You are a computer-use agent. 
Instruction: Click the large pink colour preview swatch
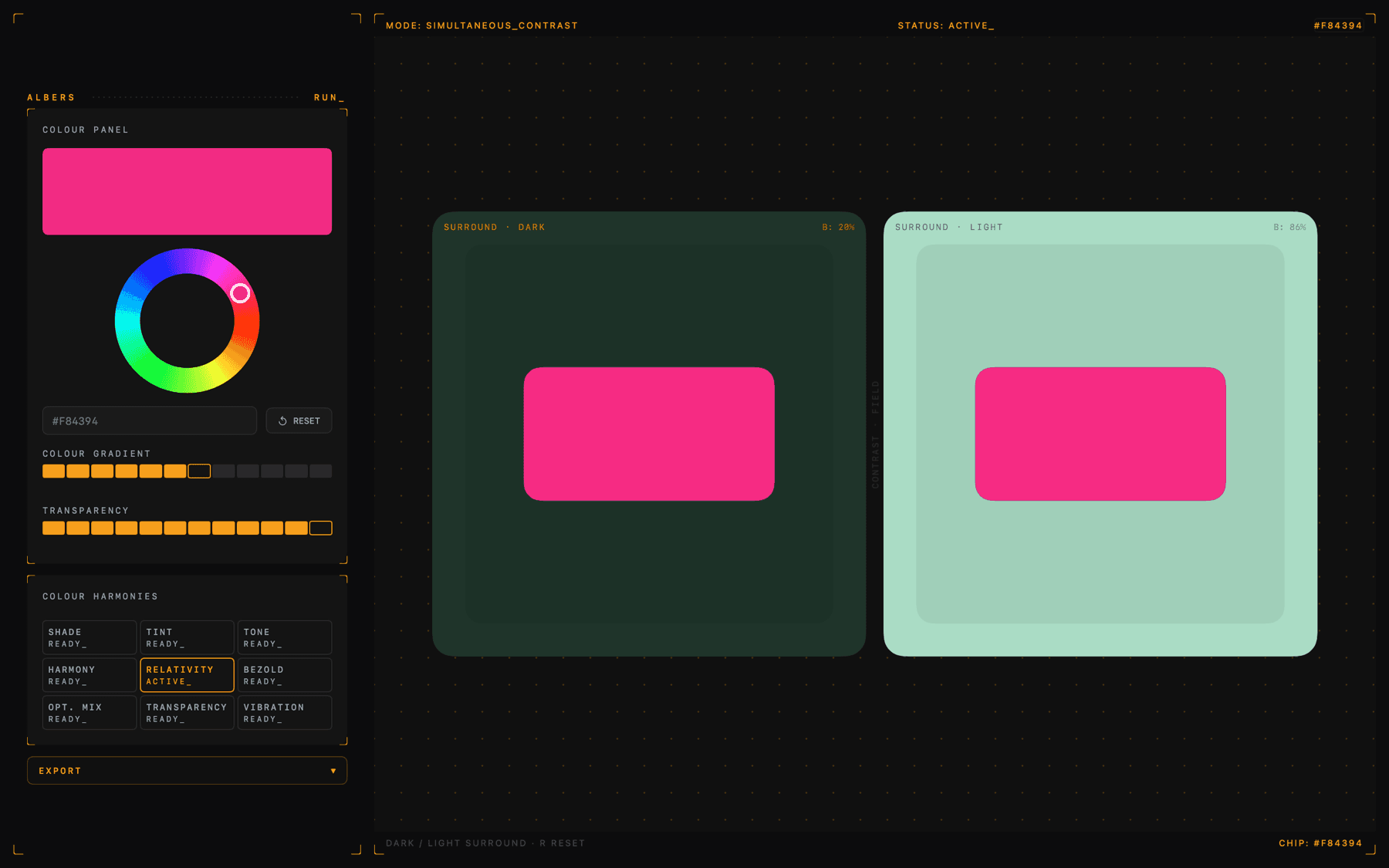click(x=187, y=191)
